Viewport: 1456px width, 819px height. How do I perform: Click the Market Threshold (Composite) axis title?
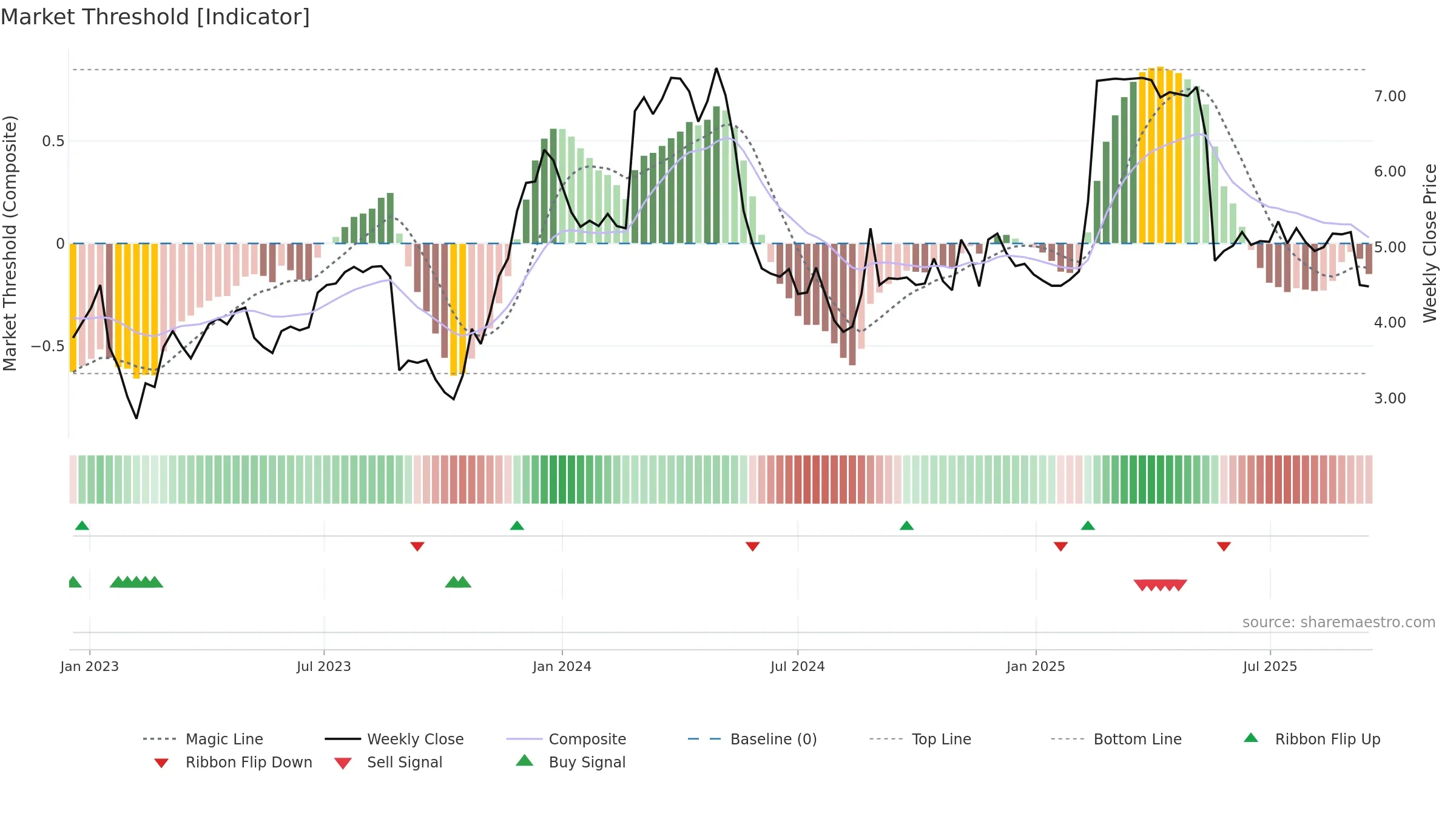pos(10,243)
